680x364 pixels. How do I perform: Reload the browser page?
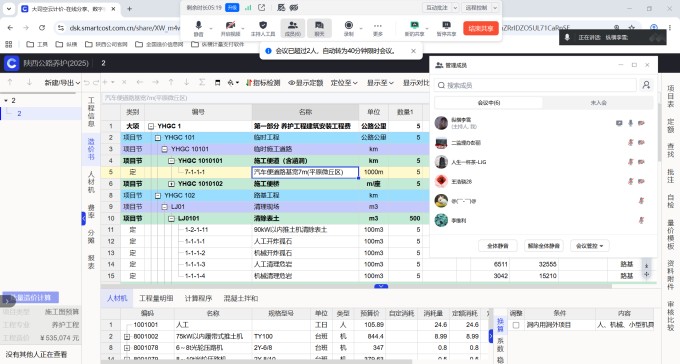42,28
